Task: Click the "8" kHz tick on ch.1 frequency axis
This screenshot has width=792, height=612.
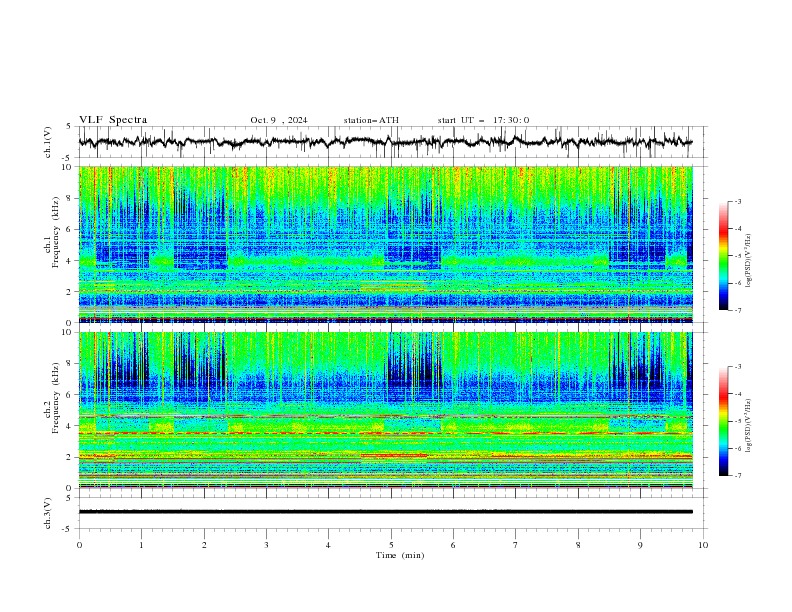Action: tap(70, 198)
